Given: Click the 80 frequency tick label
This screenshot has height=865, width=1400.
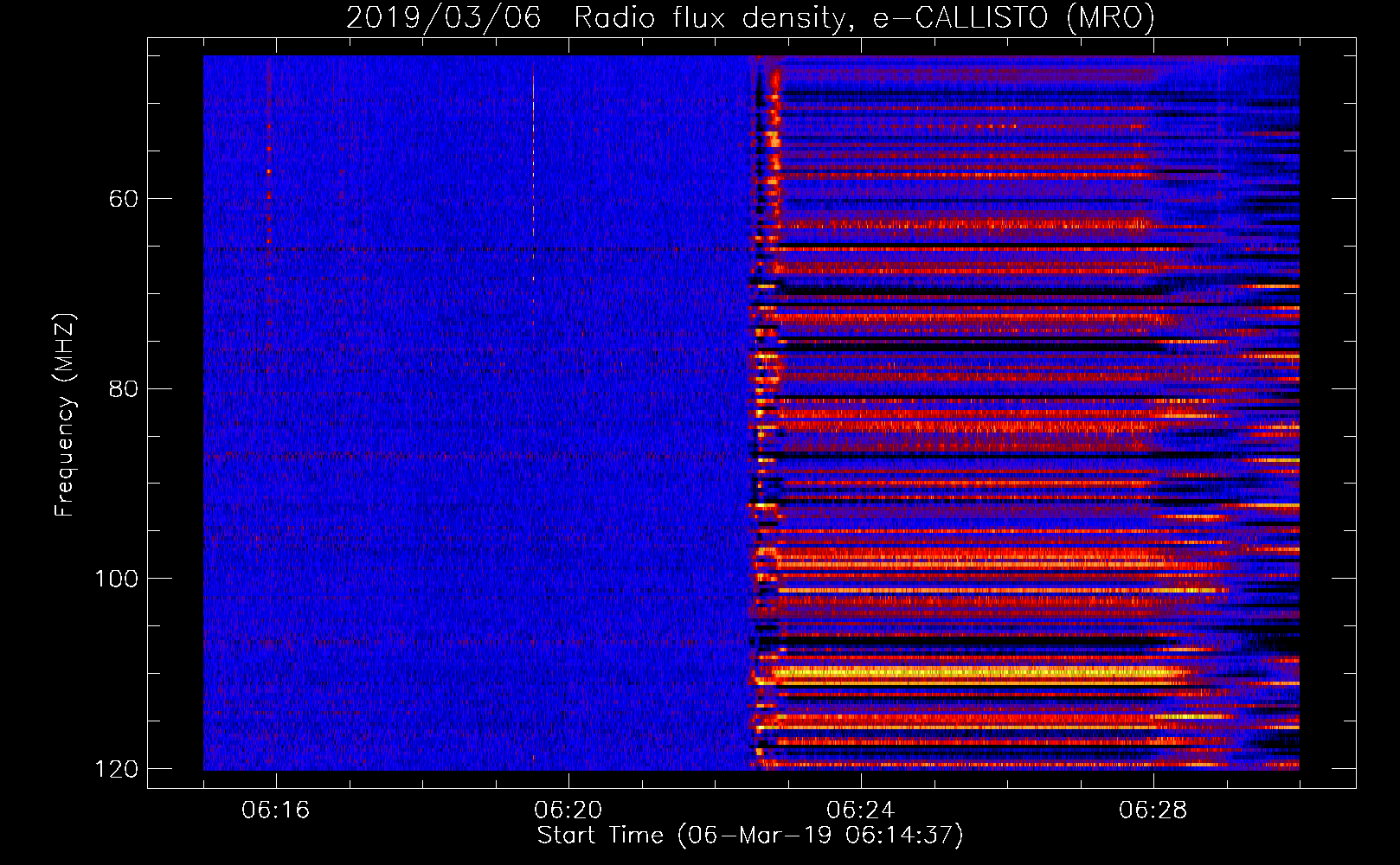Looking at the screenshot, I should tap(124, 388).
